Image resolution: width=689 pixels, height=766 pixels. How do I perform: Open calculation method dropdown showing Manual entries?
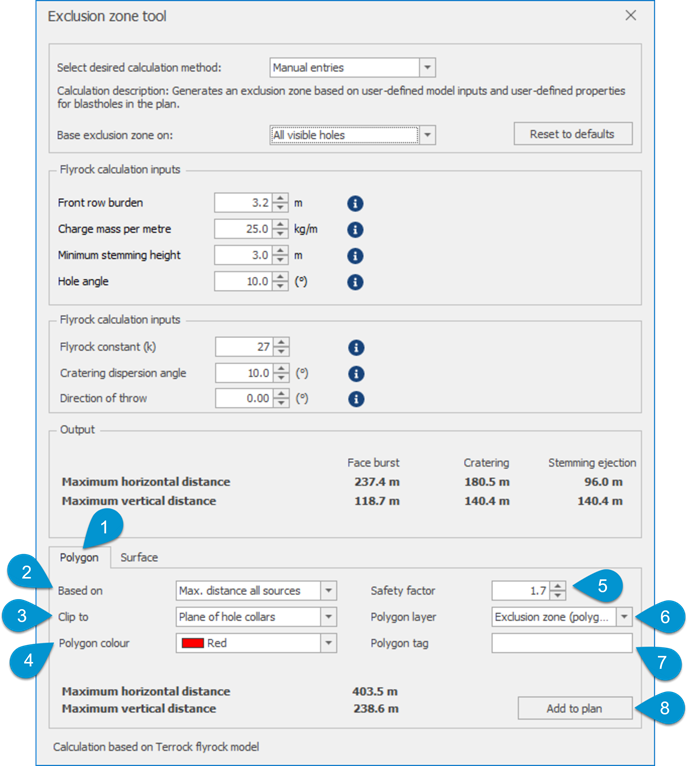point(428,67)
